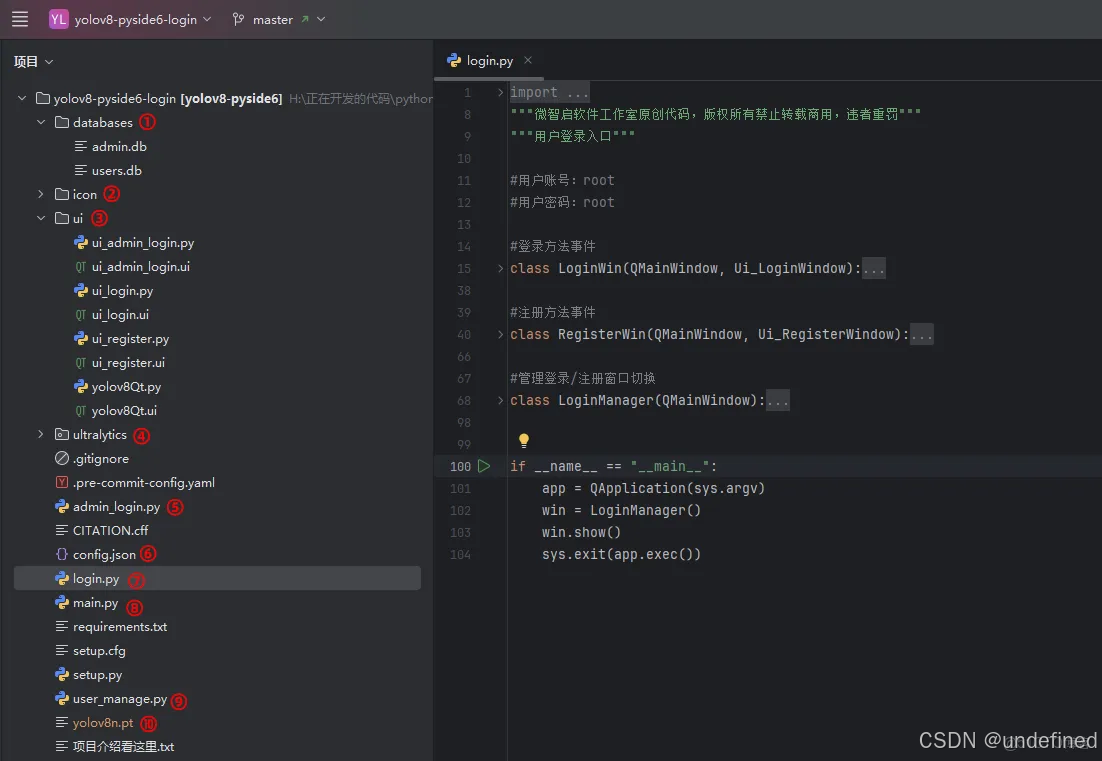The height and width of the screenshot is (761, 1102).
Task: Click the ui_login.py Python icon
Action: pos(81,290)
